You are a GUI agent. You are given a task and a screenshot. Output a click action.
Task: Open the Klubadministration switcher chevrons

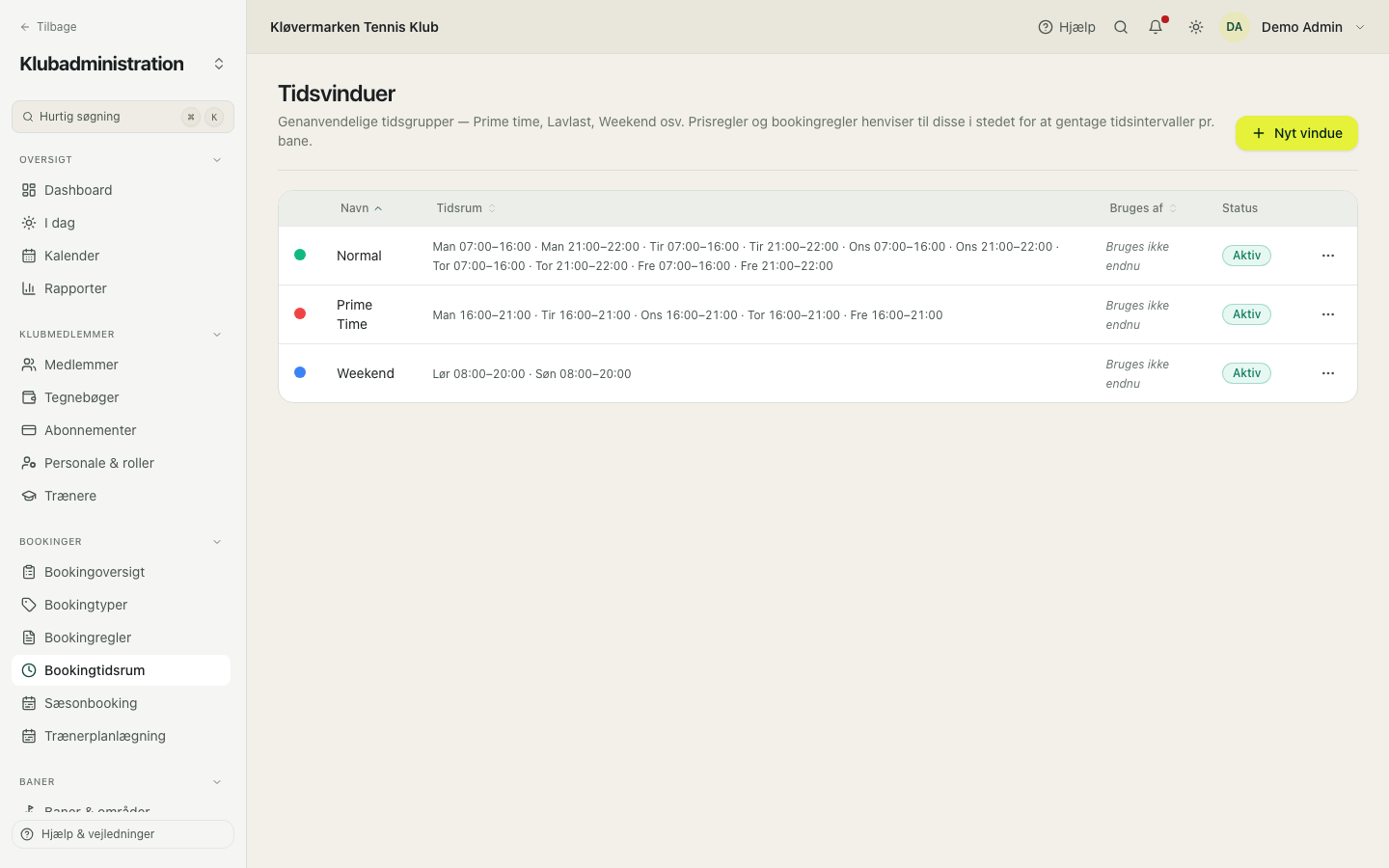pyautogui.click(x=219, y=64)
